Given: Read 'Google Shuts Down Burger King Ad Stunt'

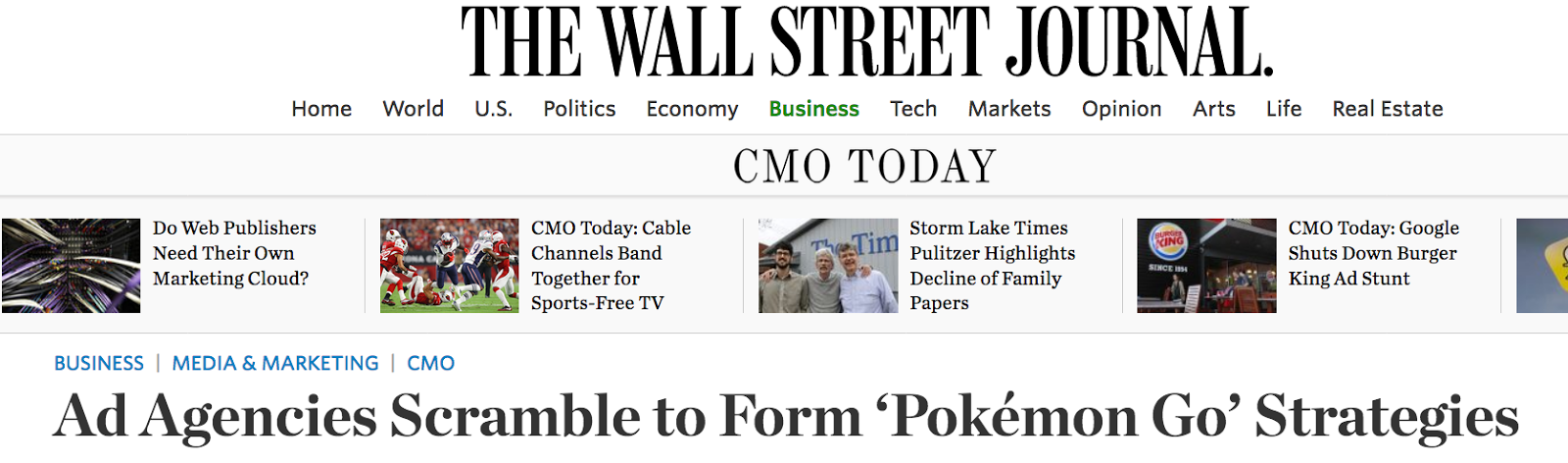Looking at the screenshot, I should click(x=1372, y=253).
